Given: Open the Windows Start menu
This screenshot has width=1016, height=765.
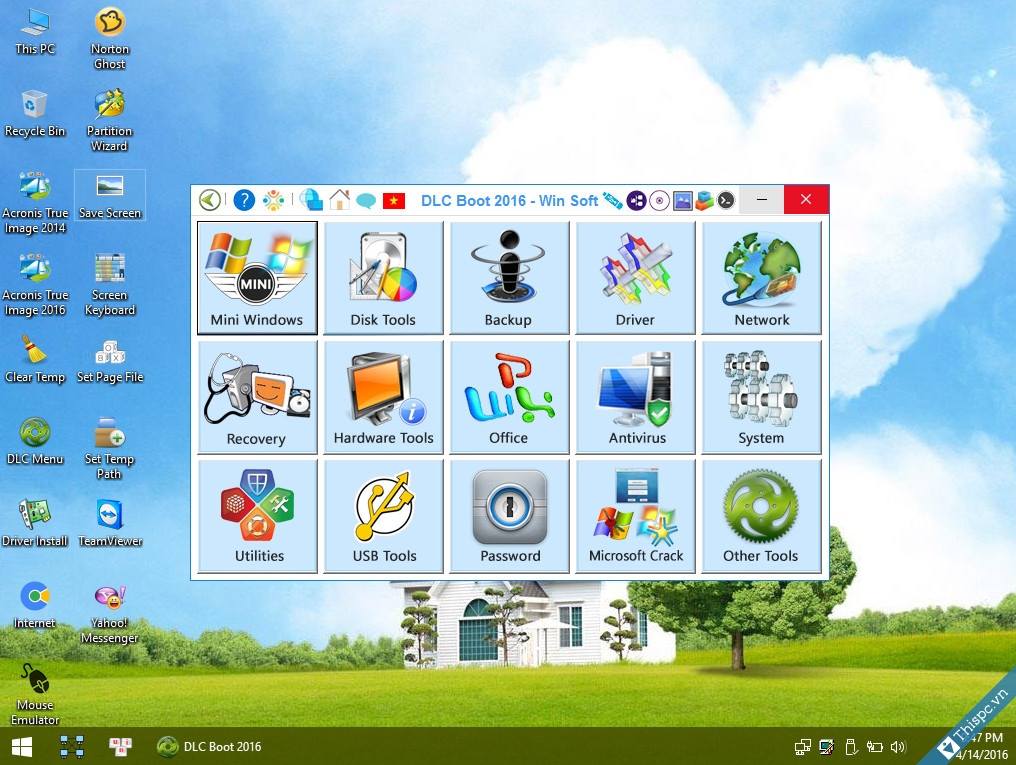Looking at the screenshot, I should [22, 747].
